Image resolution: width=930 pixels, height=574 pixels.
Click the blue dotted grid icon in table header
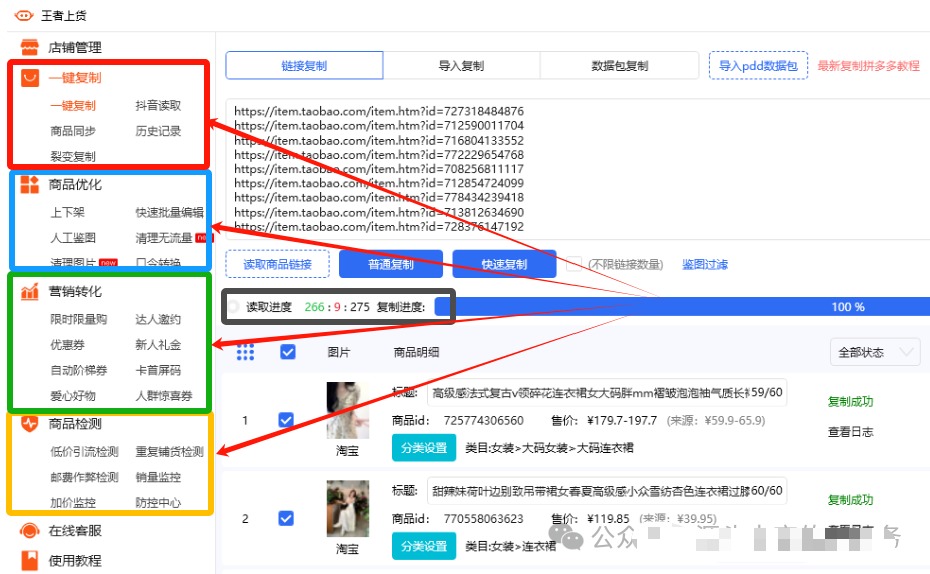coord(245,352)
